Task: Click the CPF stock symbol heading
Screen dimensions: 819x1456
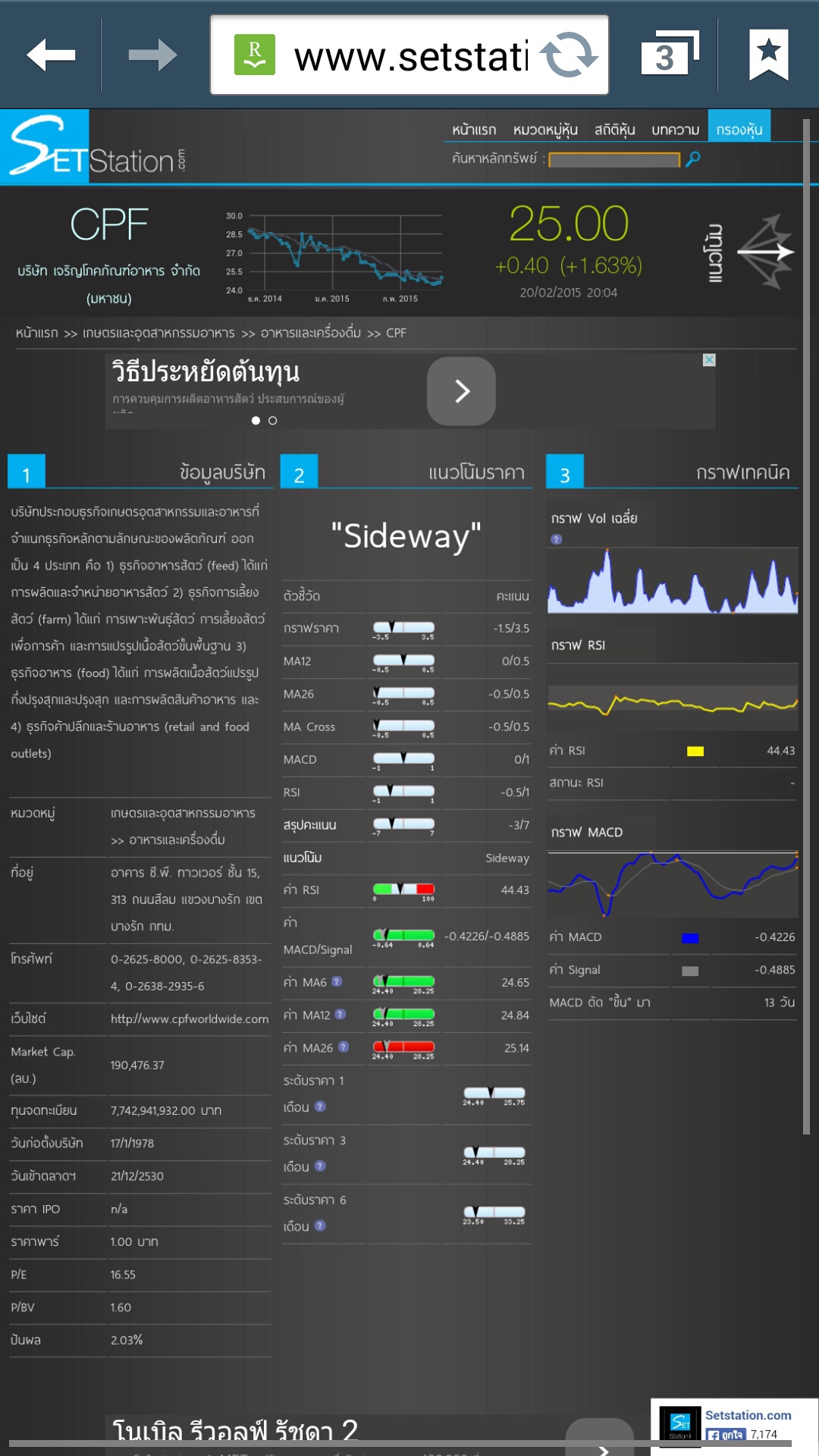Action: click(109, 224)
